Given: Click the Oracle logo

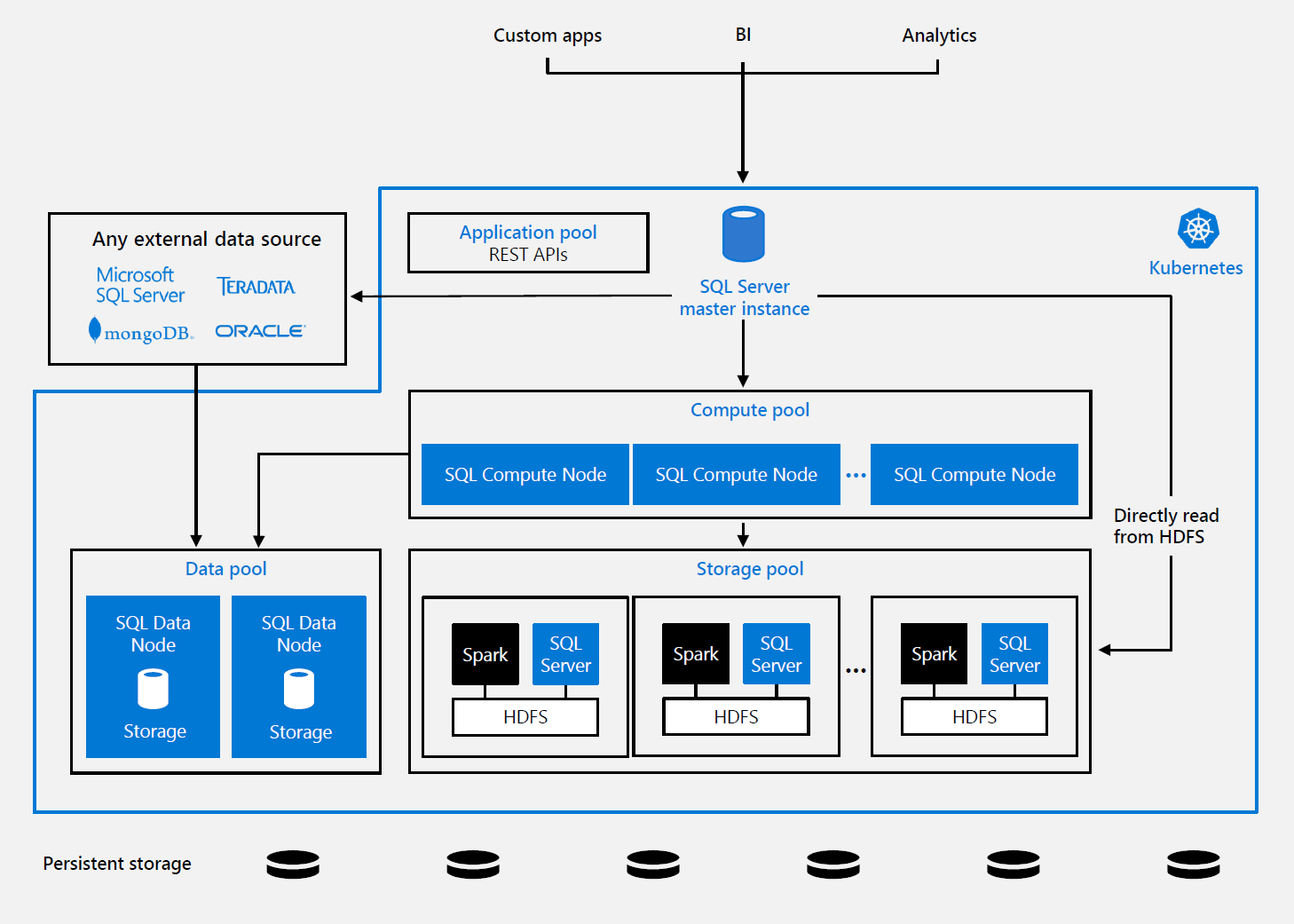Looking at the screenshot, I should (x=258, y=329).
